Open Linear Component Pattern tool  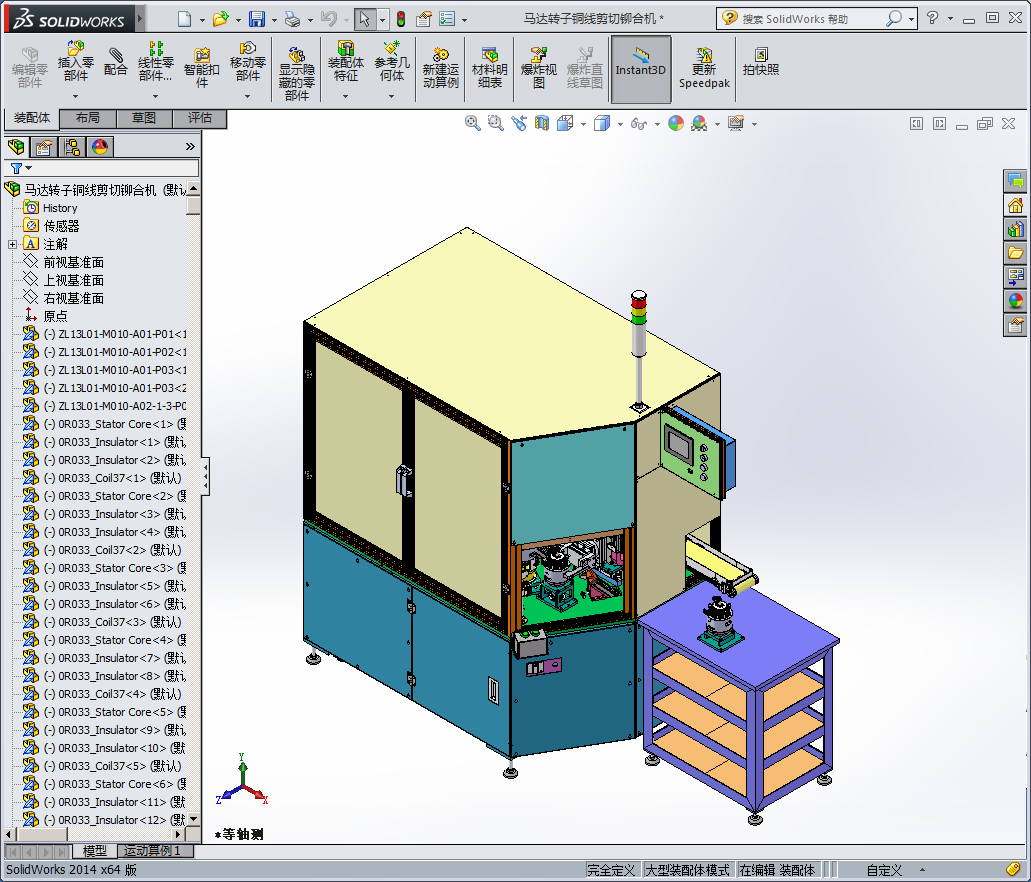156,62
